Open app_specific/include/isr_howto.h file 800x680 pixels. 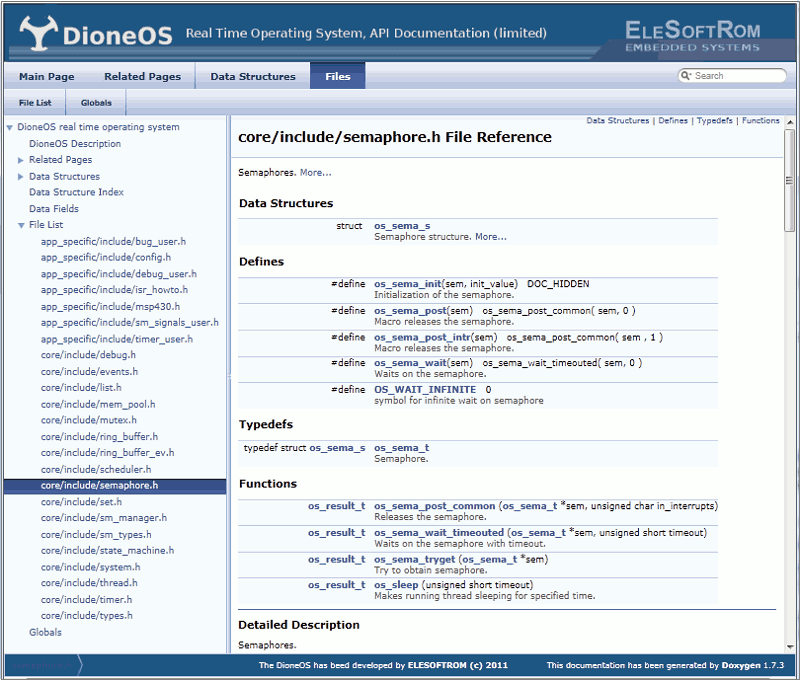(x=114, y=290)
